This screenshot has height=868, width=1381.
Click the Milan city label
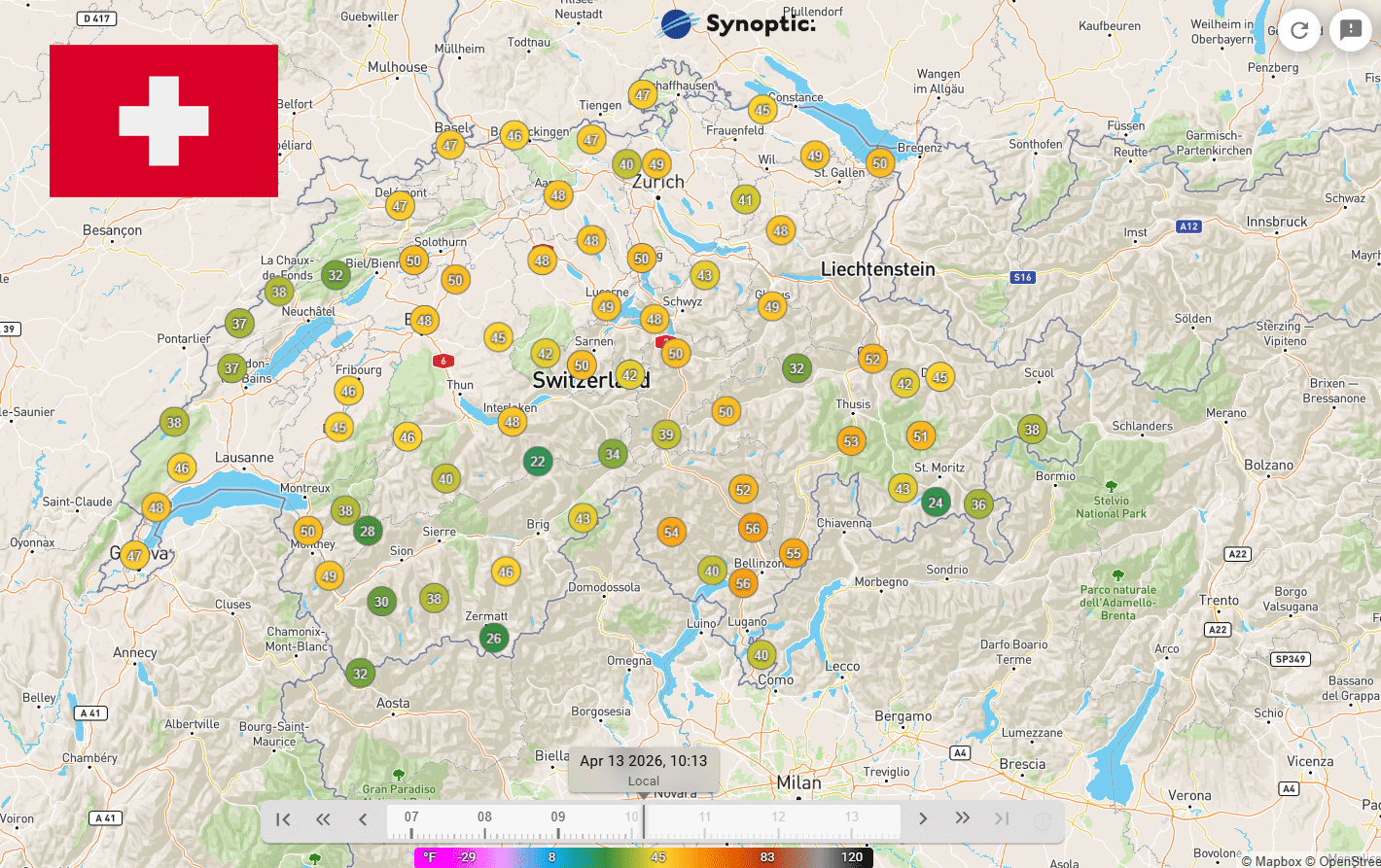click(x=798, y=782)
